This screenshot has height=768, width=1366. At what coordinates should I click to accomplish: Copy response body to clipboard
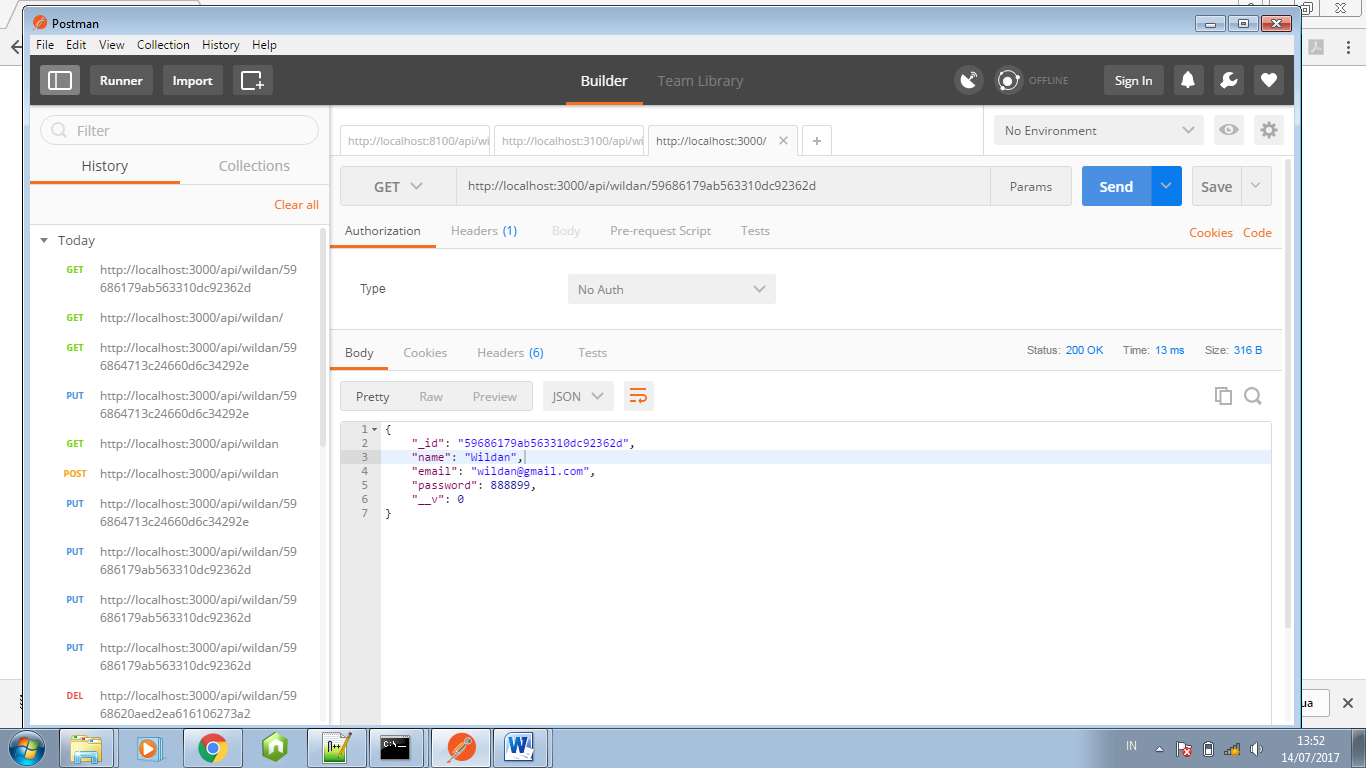point(1223,396)
